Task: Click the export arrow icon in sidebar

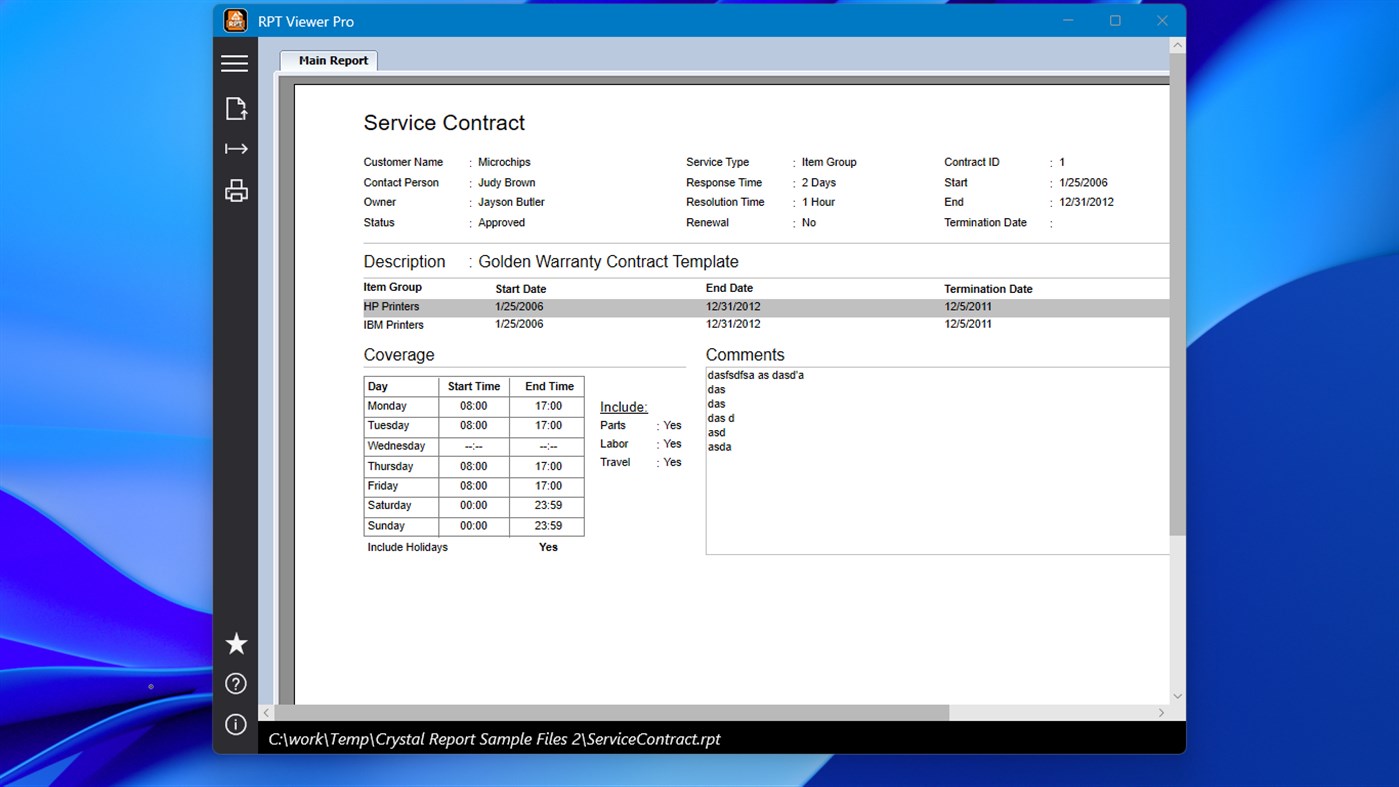Action: [x=236, y=149]
